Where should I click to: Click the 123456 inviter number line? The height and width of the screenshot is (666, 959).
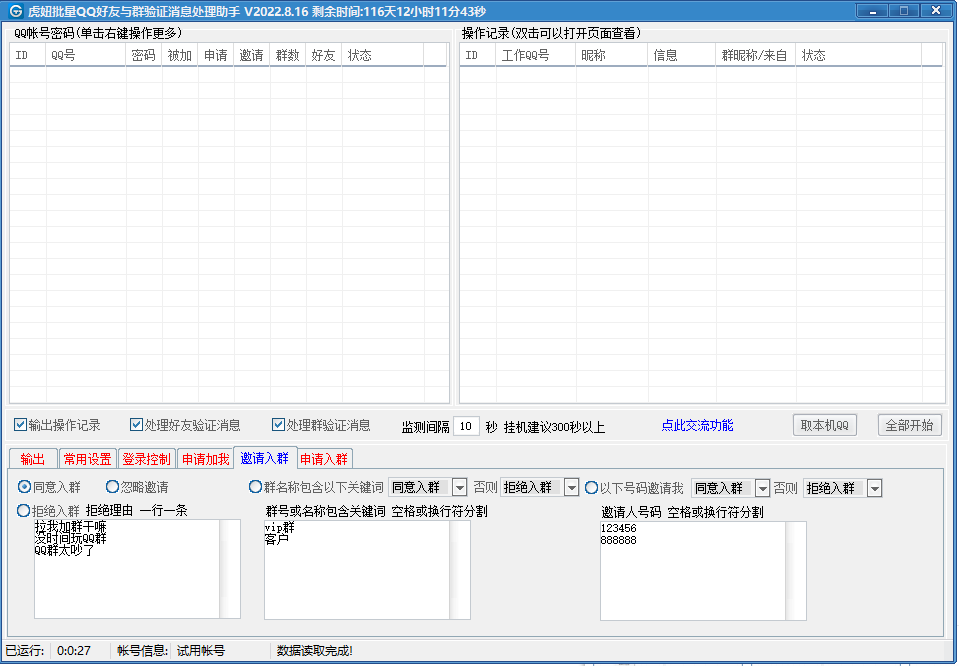pos(618,528)
